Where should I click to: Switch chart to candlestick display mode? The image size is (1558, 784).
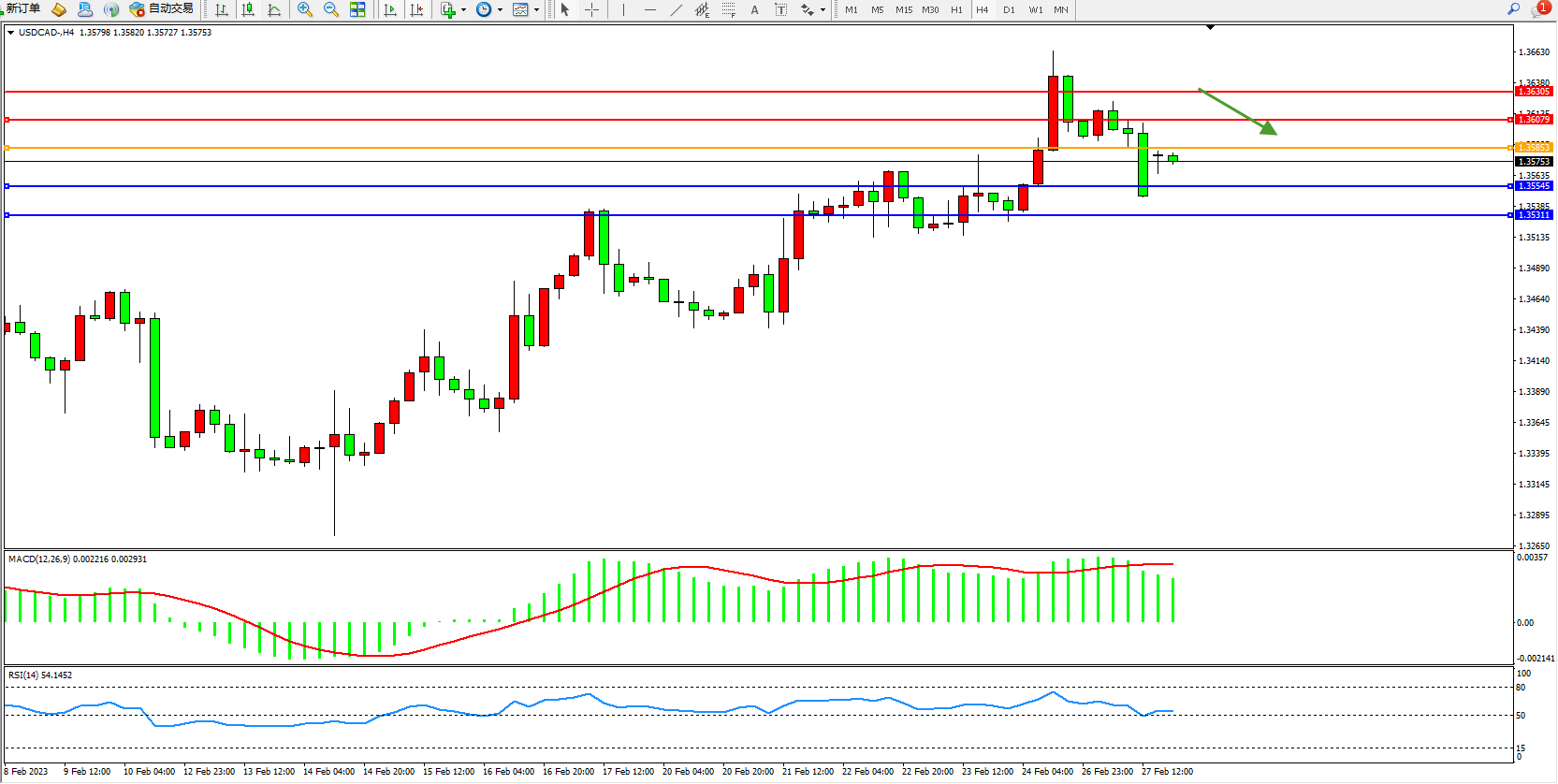[x=248, y=9]
